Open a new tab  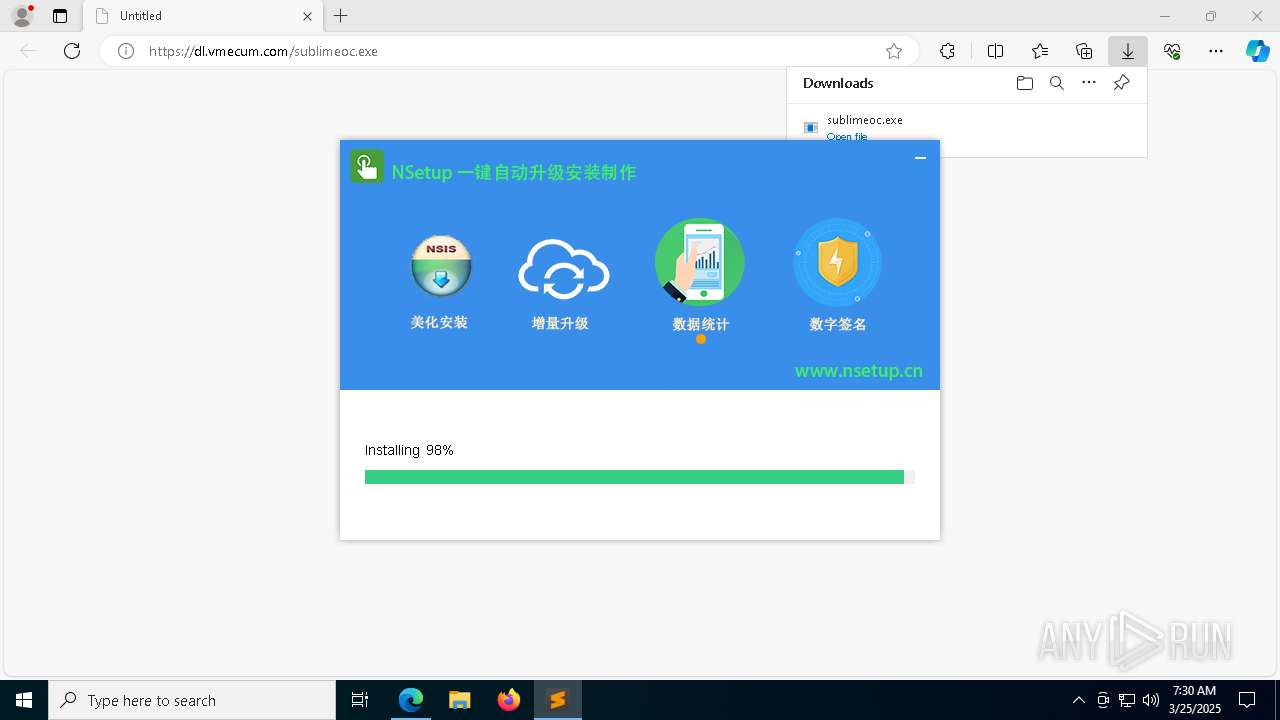(x=341, y=16)
